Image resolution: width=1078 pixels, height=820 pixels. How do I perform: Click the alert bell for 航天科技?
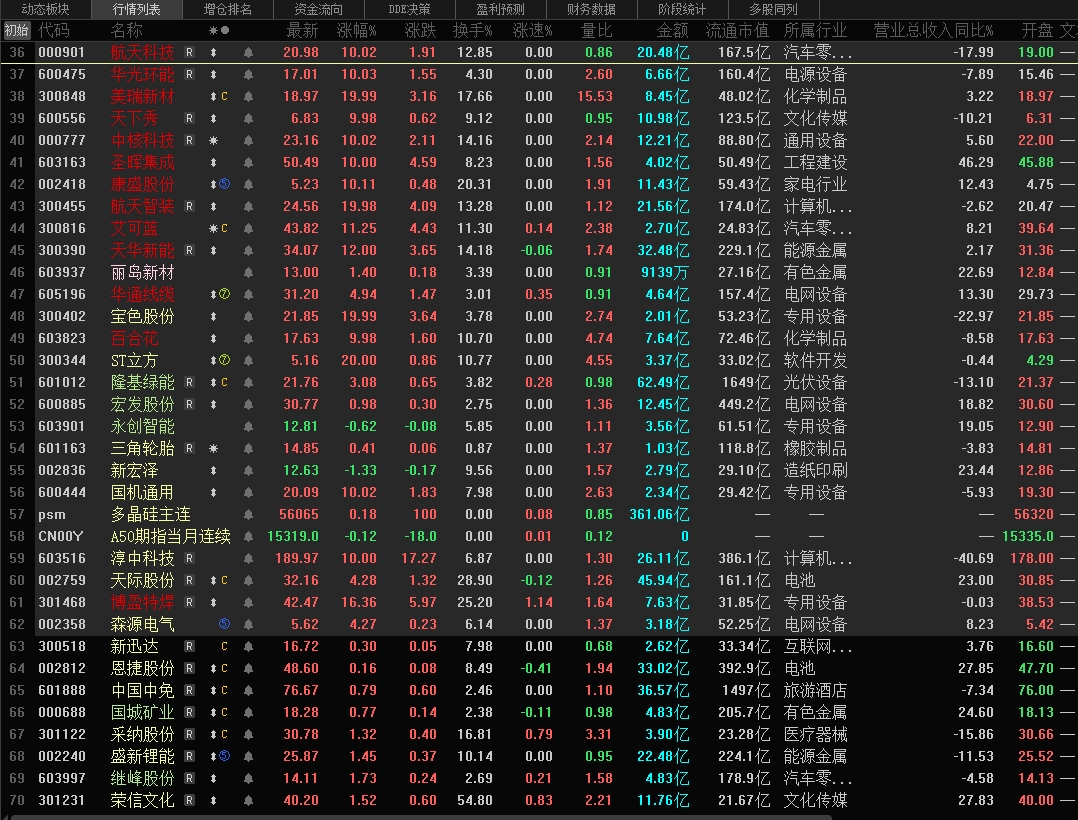click(248, 52)
